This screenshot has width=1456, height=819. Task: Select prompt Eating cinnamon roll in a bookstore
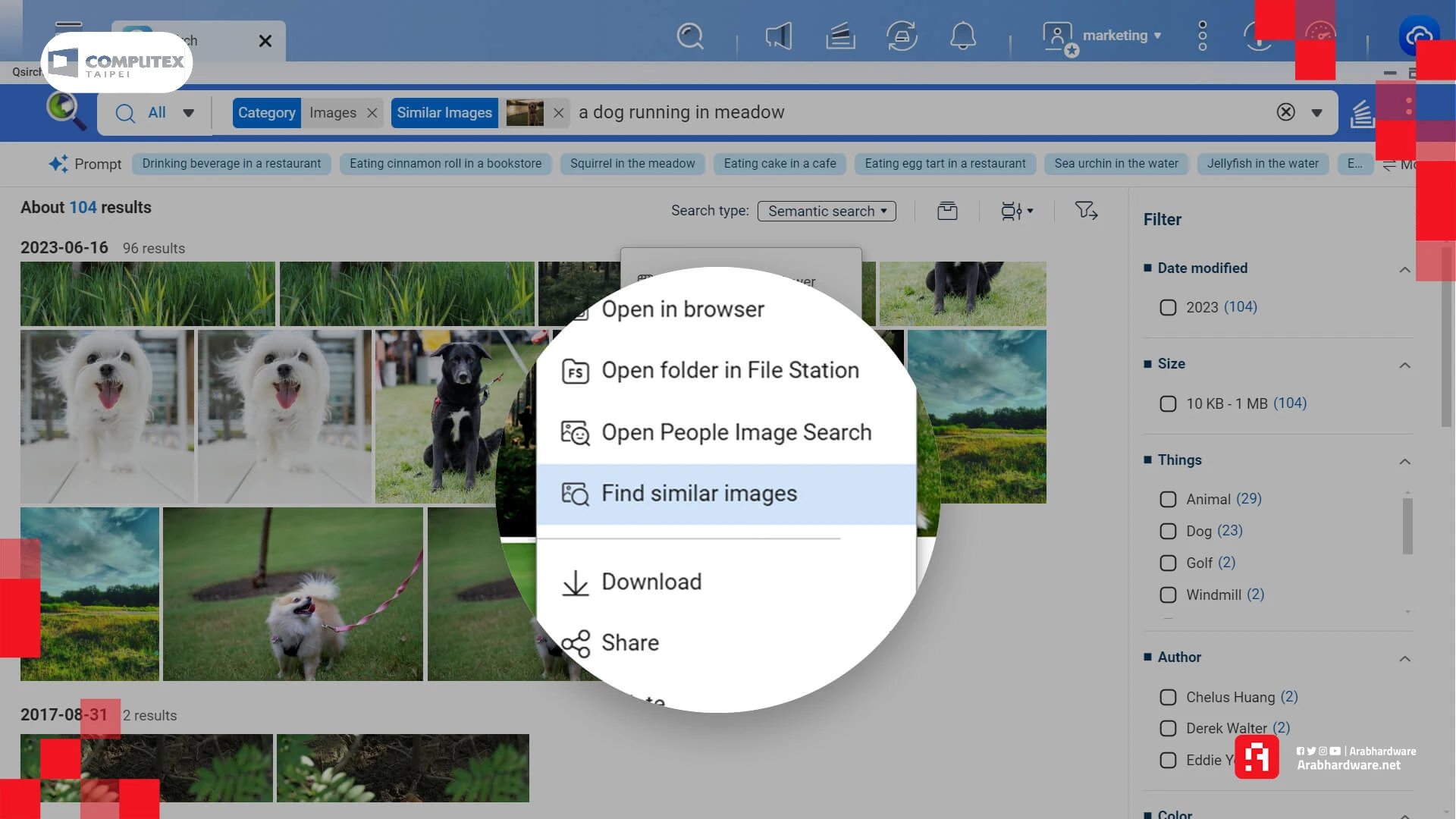point(445,164)
